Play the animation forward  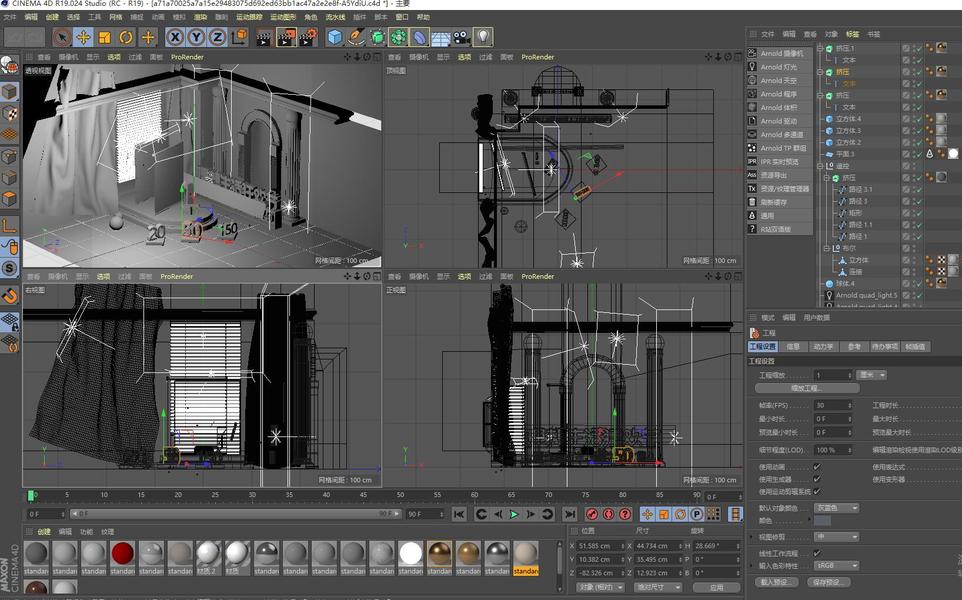(514, 514)
